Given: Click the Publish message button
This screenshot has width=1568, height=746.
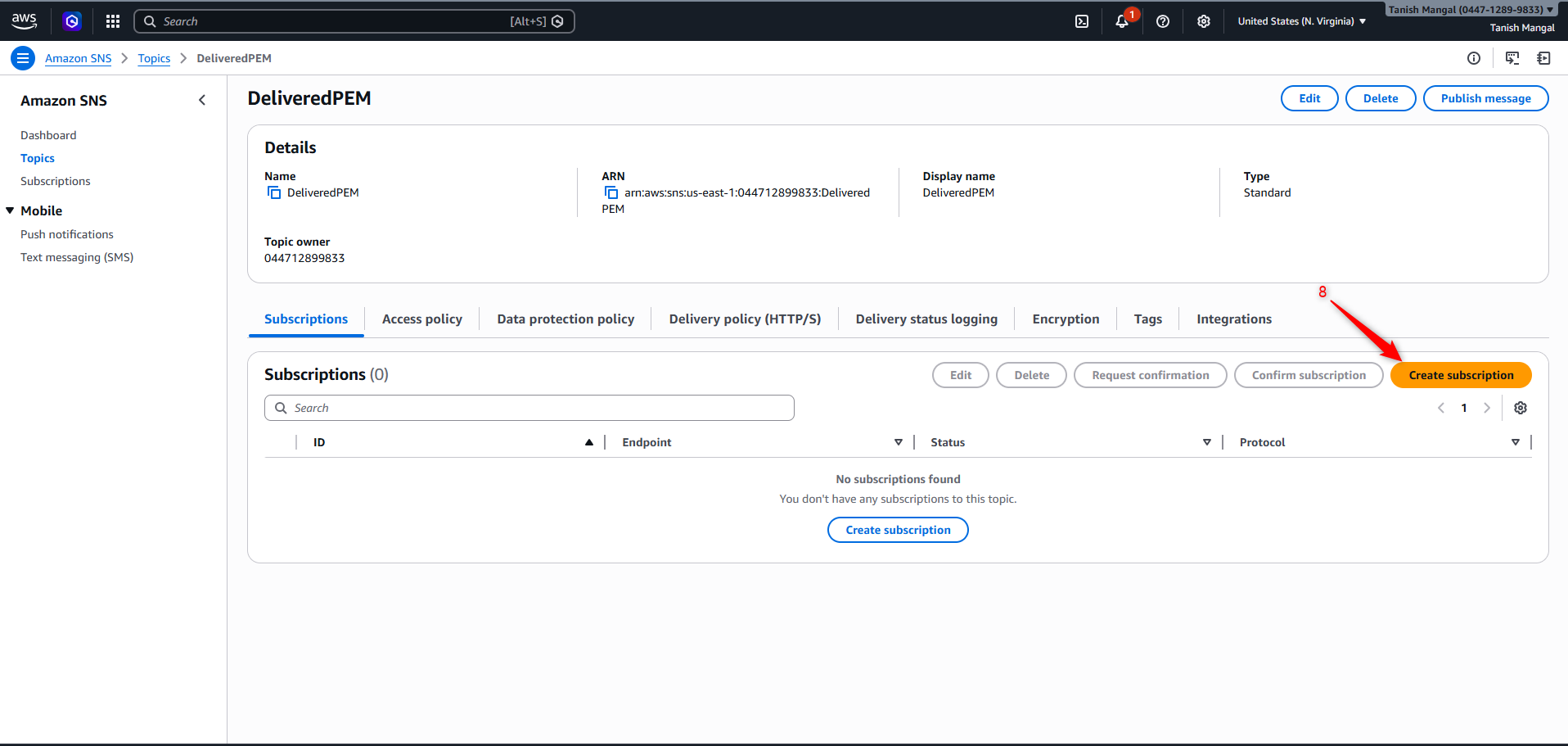Looking at the screenshot, I should (1485, 98).
